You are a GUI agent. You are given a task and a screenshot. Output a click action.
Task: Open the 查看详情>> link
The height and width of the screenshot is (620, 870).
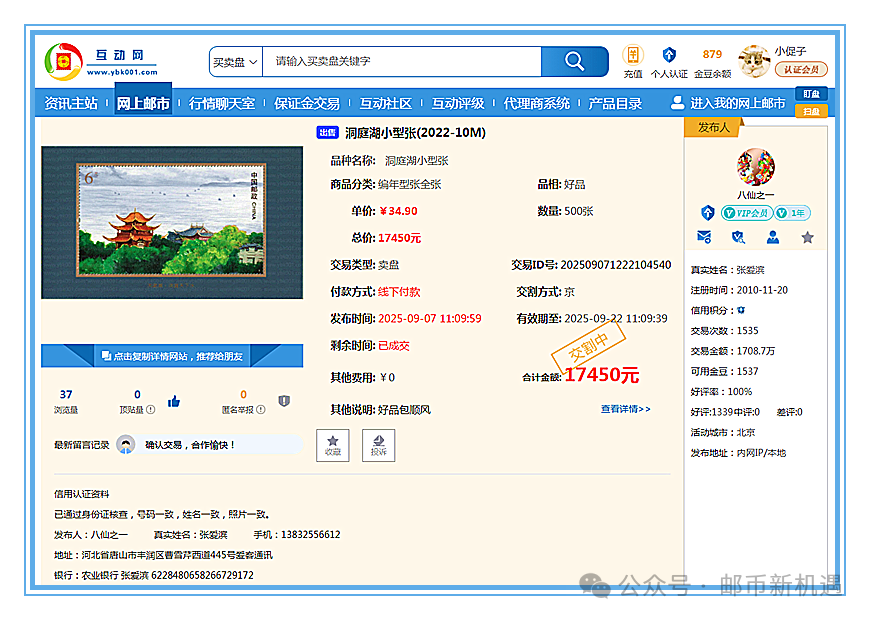point(625,409)
